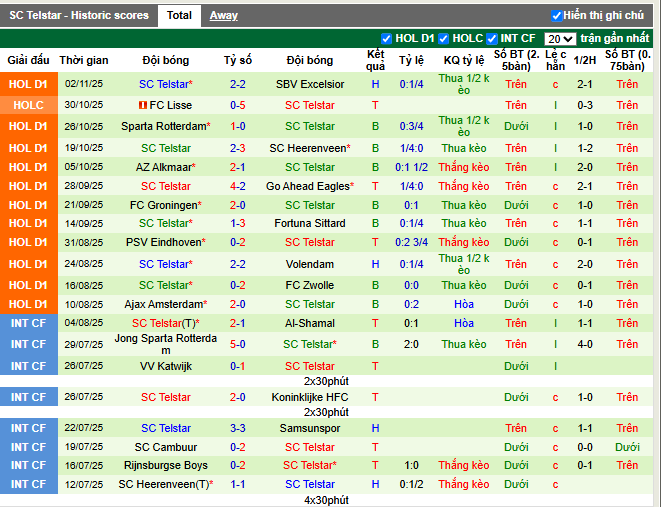
Task: Click the 4-2 score versus Go Ahead Eagles
Action: 238,186
